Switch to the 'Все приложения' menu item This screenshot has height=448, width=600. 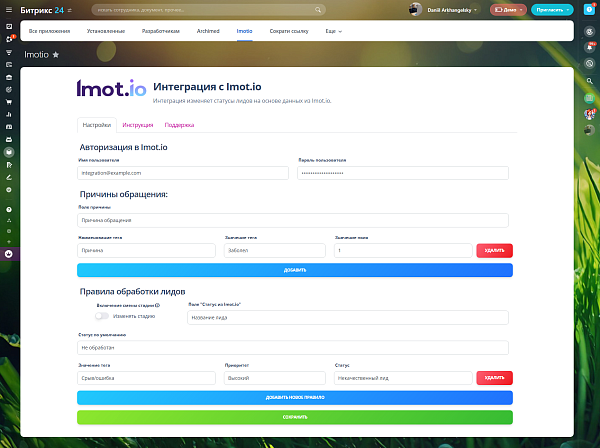click(x=49, y=31)
